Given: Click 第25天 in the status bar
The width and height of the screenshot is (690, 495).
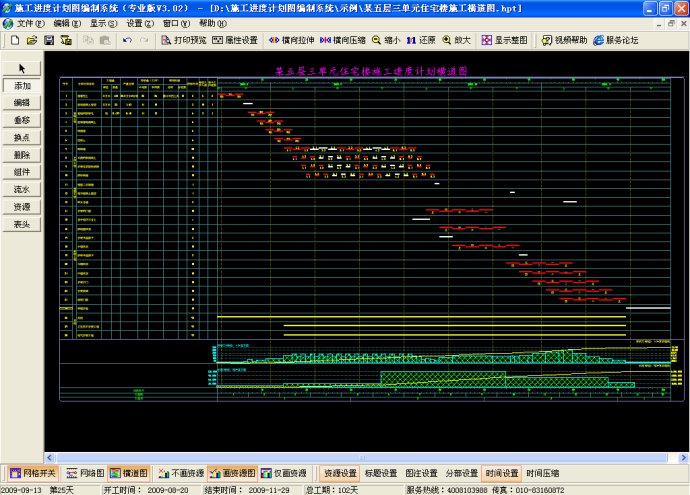Looking at the screenshot, I should (61, 490).
